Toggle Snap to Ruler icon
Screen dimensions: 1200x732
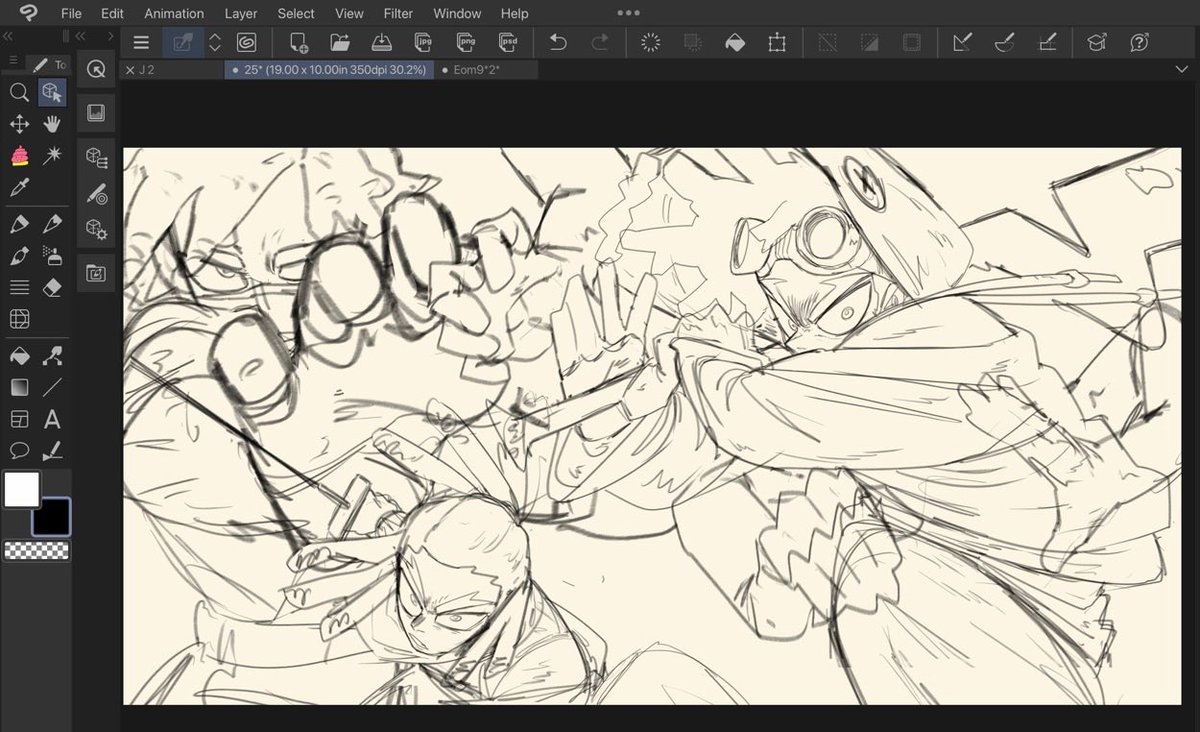click(x=962, y=43)
